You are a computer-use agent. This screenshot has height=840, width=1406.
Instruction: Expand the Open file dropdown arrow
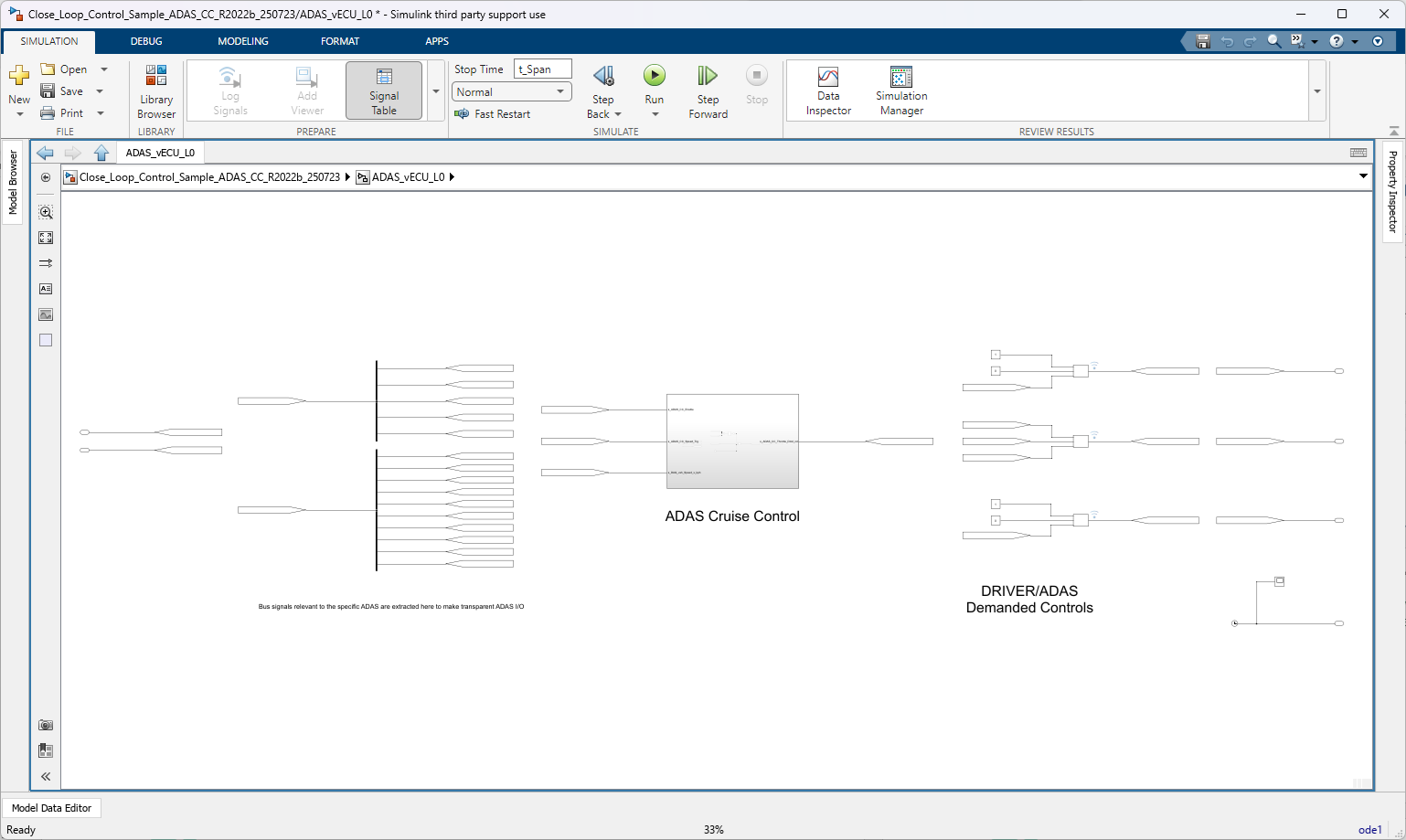coord(104,69)
